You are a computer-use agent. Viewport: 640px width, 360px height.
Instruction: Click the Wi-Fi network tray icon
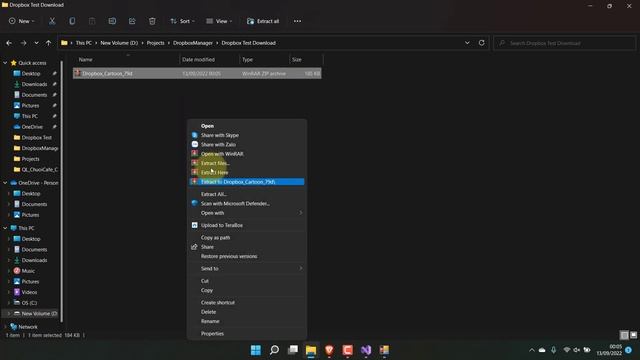click(567, 350)
